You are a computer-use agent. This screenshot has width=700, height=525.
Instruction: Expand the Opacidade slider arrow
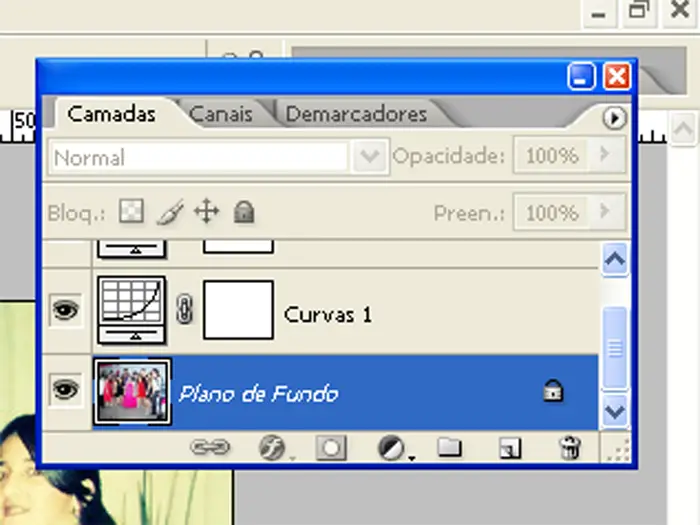click(603, 156)
